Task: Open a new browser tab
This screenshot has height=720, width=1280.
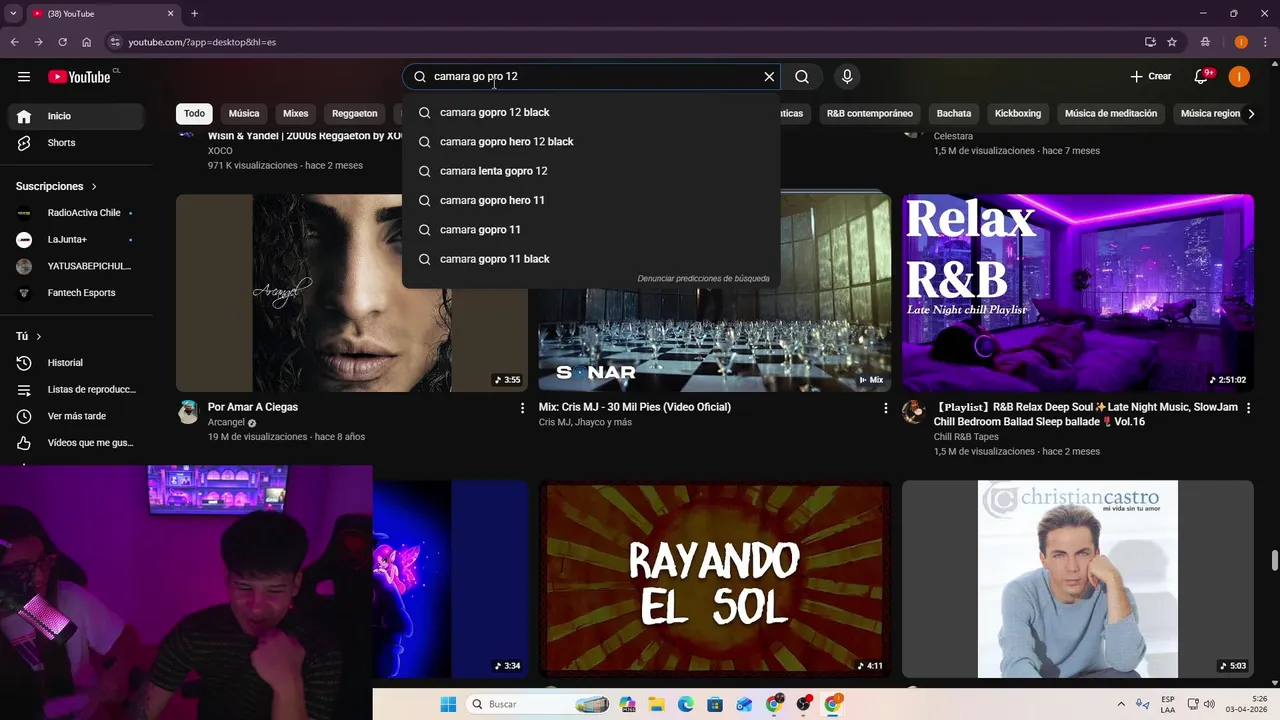Action: tap(194, 13)
